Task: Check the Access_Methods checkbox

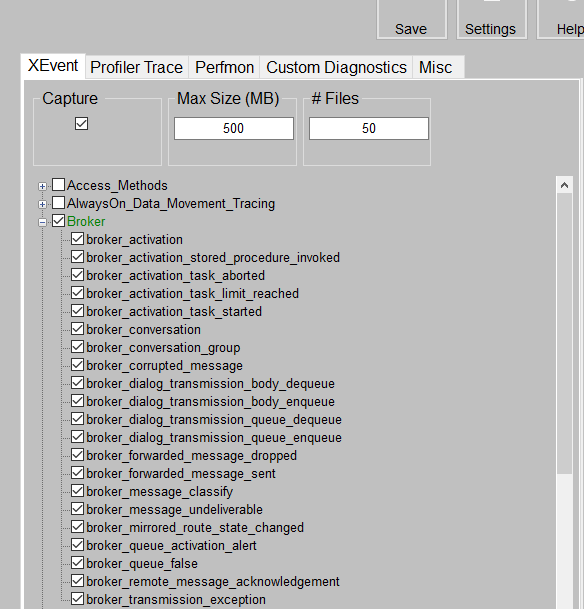Action: (59, 184)
